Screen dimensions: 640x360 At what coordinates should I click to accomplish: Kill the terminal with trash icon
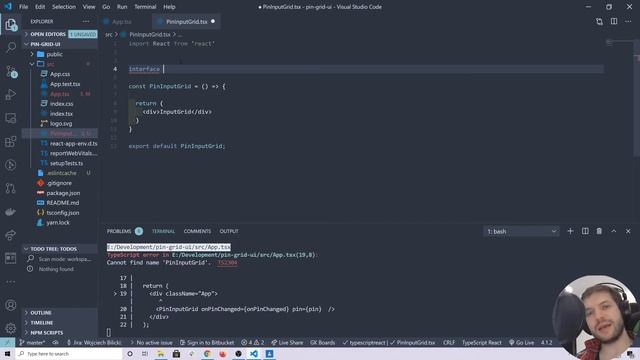[599, 231]
